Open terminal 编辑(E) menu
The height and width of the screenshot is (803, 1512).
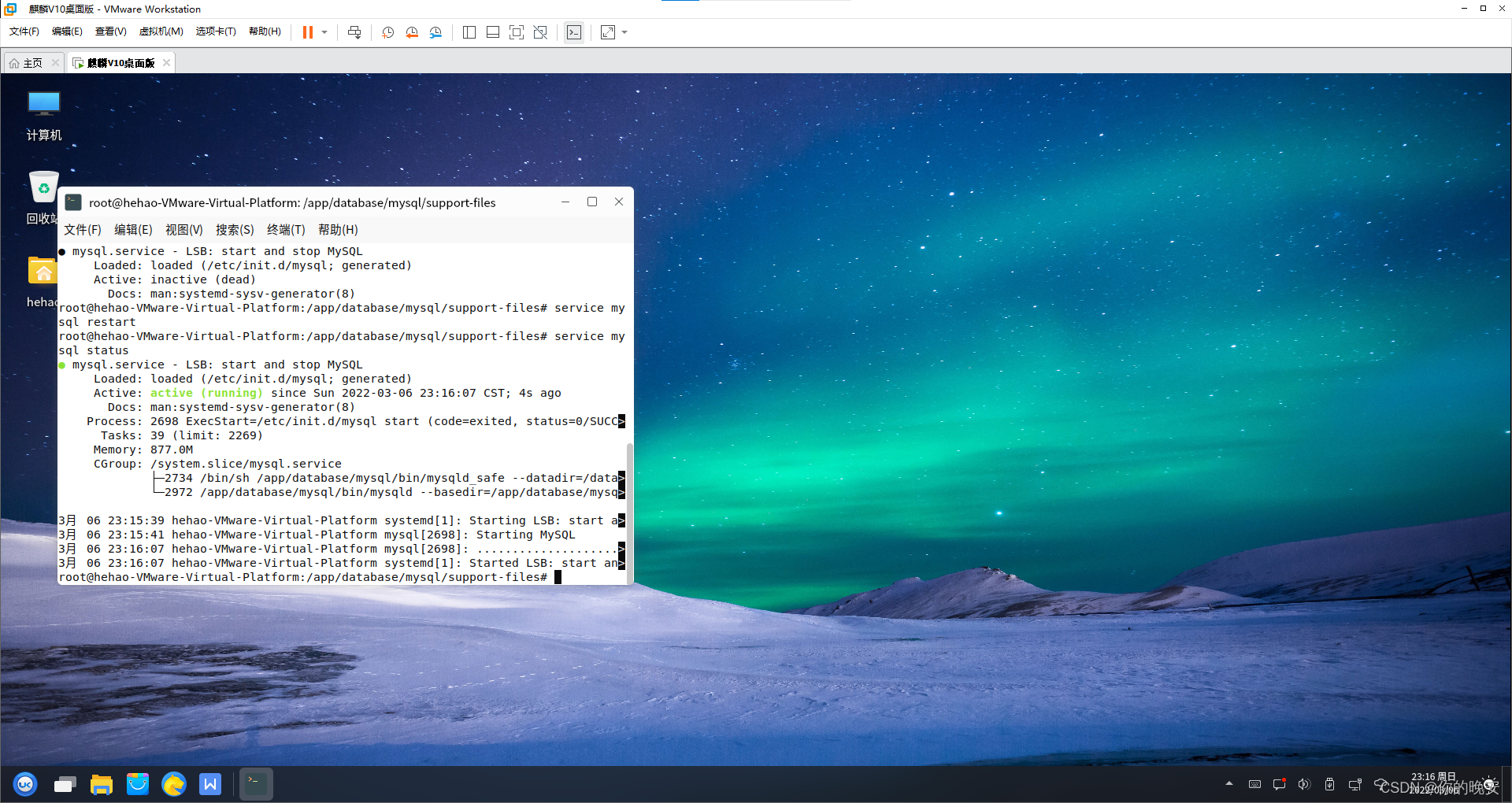[x=133, y=230]
